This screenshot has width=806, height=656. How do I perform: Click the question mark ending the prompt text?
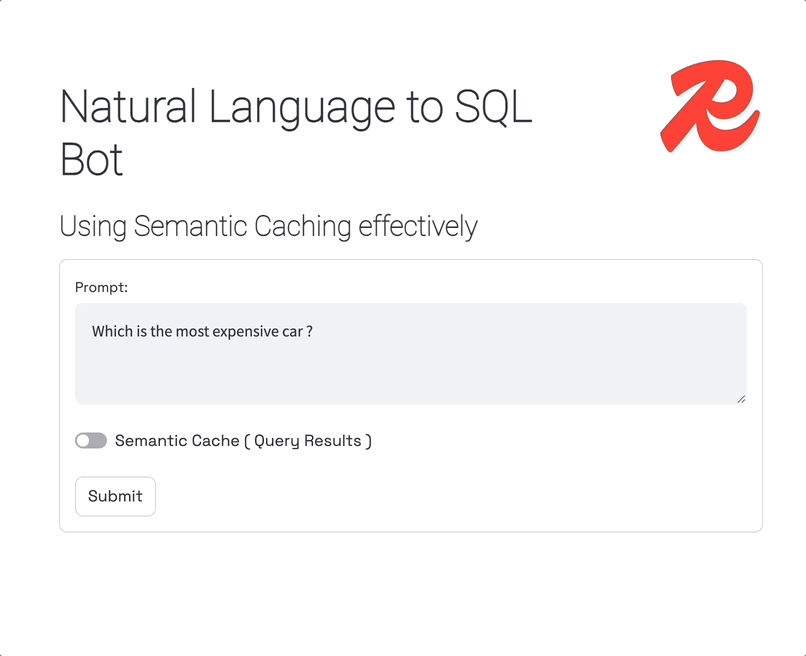(310, 331)
